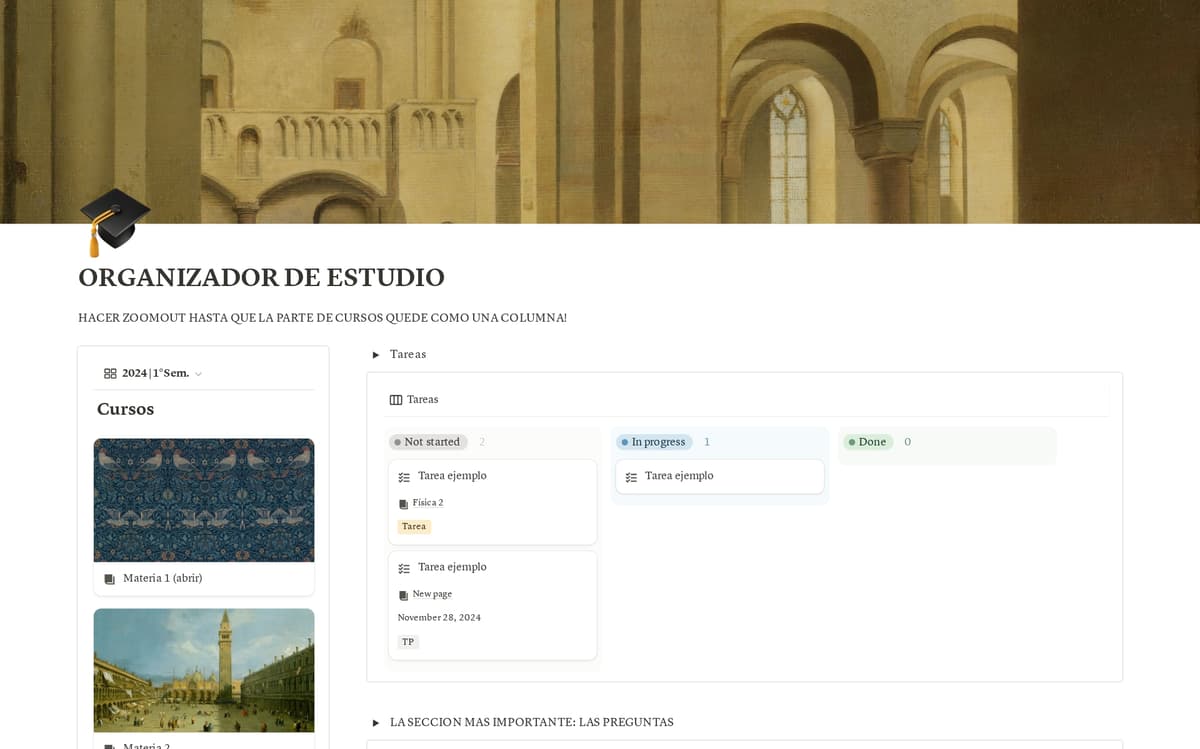This screenshot has width=1200, height=749.
Task: Select the In progress column header pill
Action: coord(654,441)
